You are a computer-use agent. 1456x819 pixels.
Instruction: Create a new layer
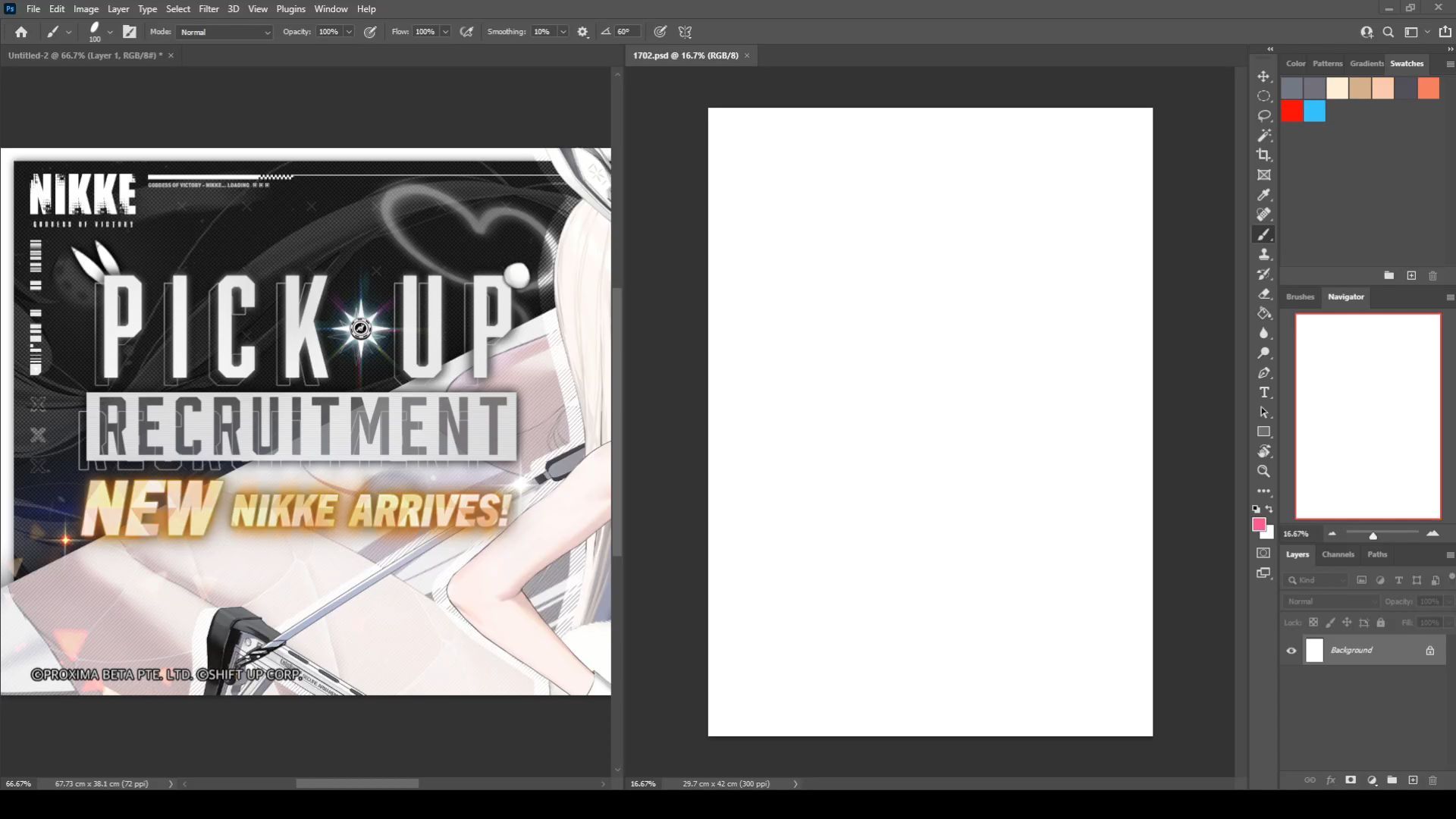click(1413, 780)
